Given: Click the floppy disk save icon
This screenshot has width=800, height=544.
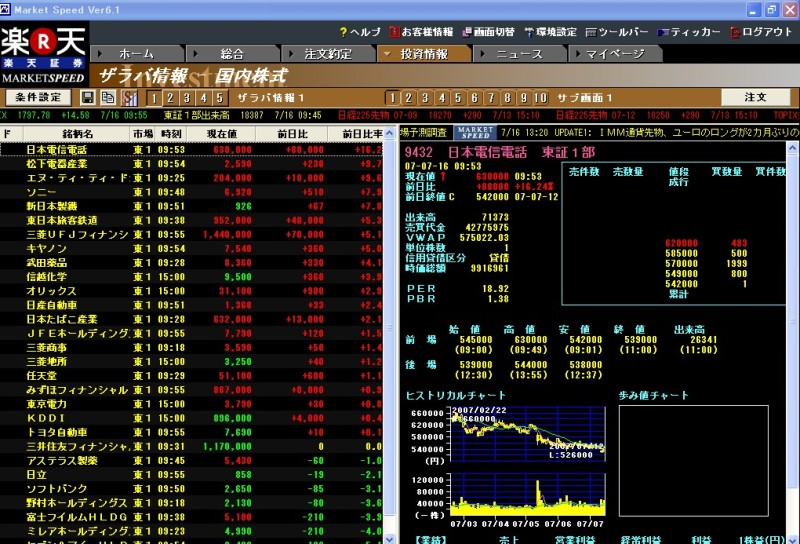Looking at the screenshot, I should pyautogui.click(x=88, y=97).
